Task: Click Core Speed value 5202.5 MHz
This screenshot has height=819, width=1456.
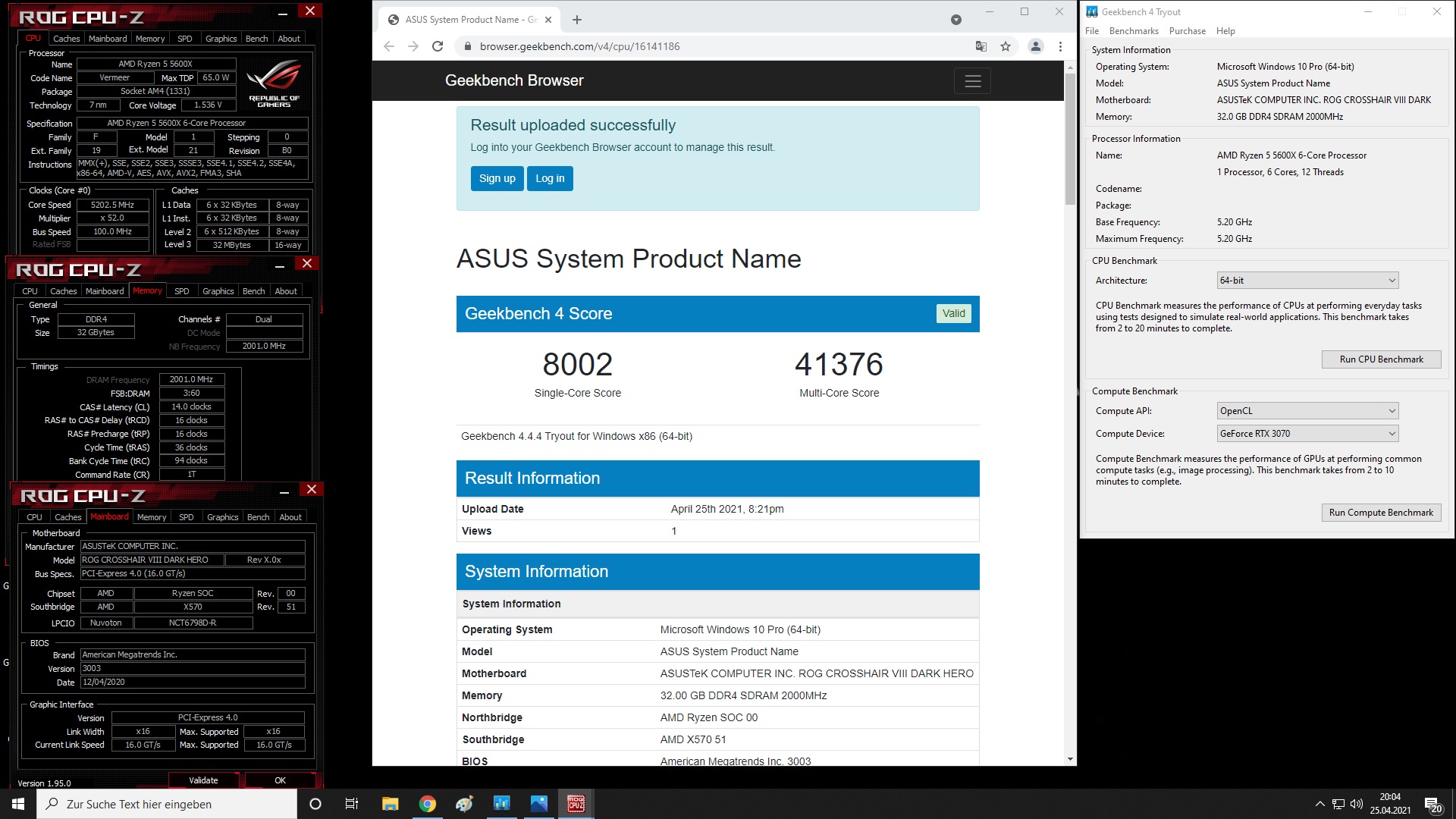Action: pyautogui.click(x=112, y=206)
